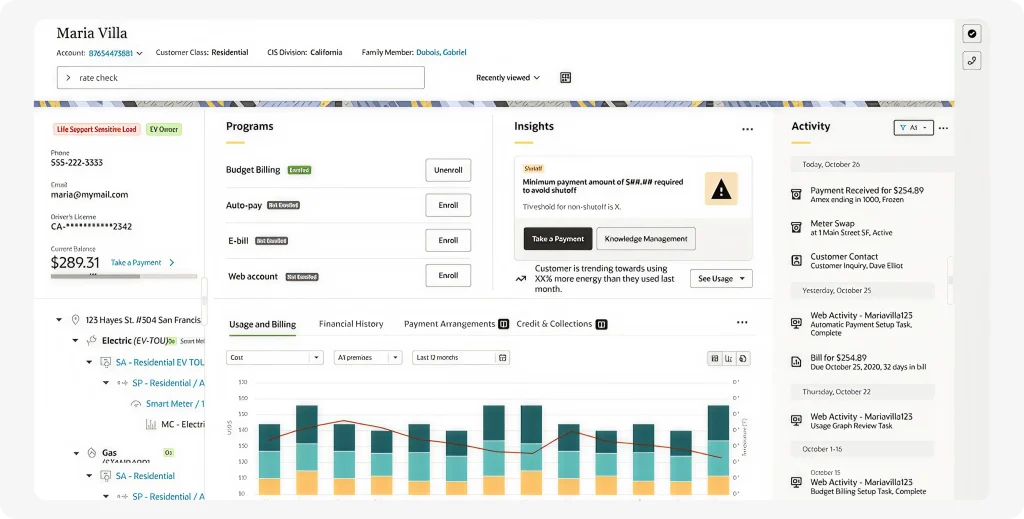
Task: Enroll in E-bill
Action: coord(448,240)
